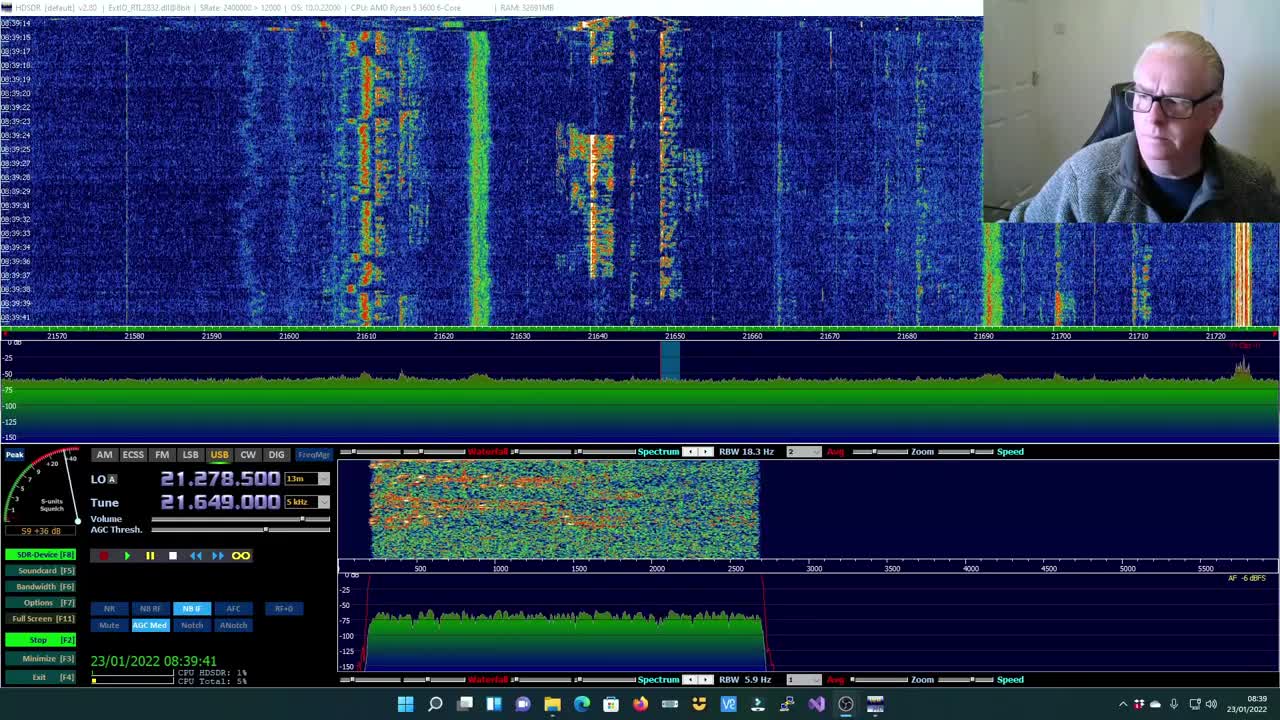Open SDR-Device [F8] settings
1280x720 pixels.
(40, 555)
